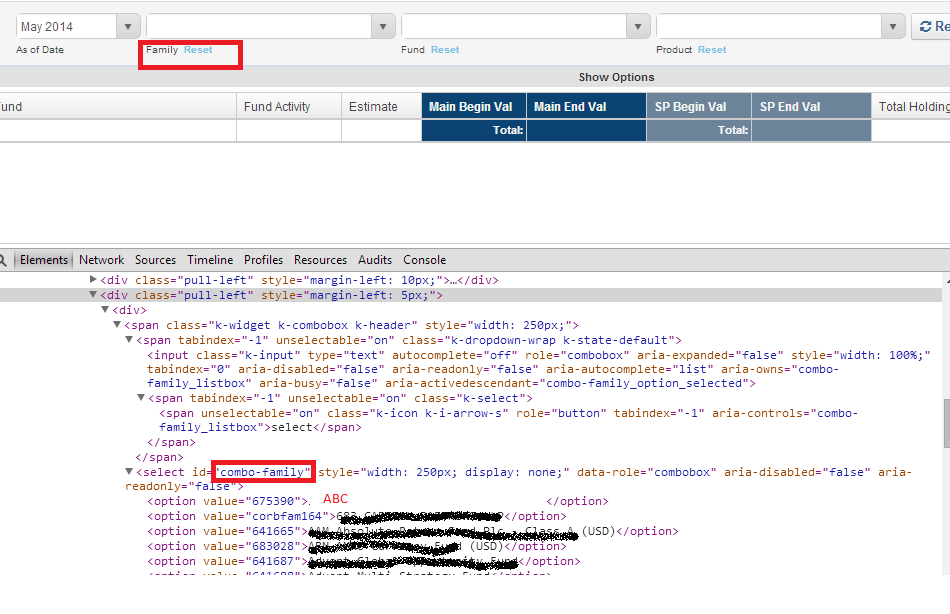This screenshot has height=614, width=950.
Task: Collapse the k-widget k-combobox span node
Action: [x=117, y=326]
